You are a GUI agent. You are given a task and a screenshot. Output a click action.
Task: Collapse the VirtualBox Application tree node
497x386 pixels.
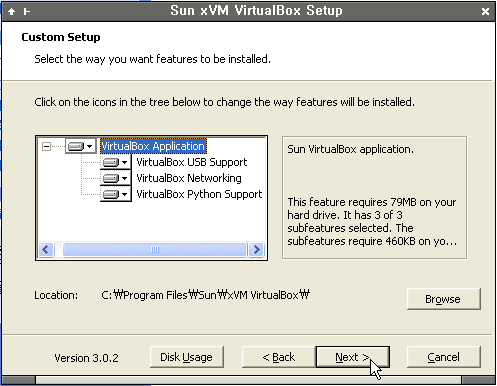click(46, 146)
